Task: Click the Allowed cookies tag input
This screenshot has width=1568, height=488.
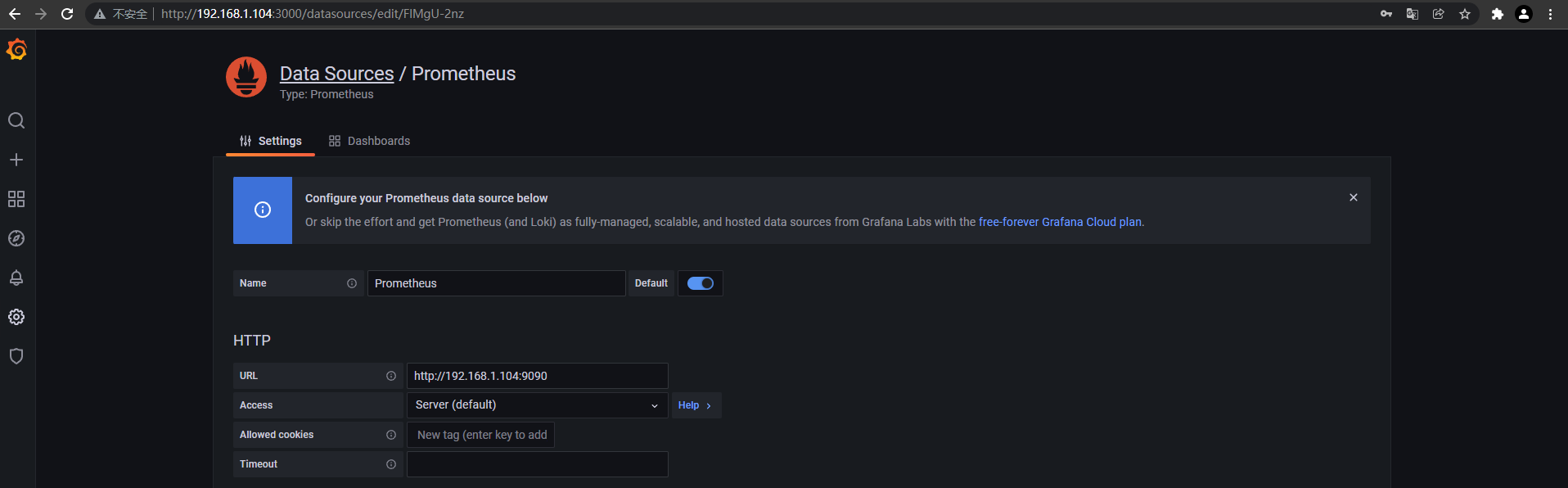Action: pos(481,435)
